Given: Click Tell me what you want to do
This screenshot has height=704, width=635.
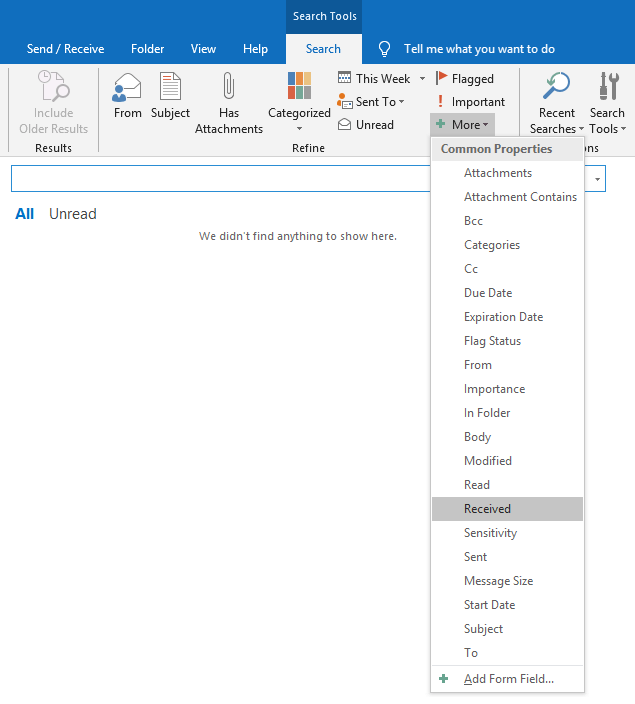Looking at the screenshot, I should coord(479,49).
